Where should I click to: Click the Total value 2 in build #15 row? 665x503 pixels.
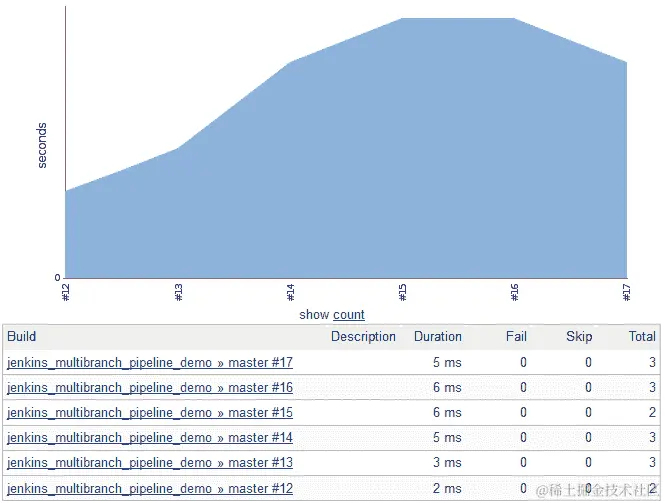click(x=652, y=413)
